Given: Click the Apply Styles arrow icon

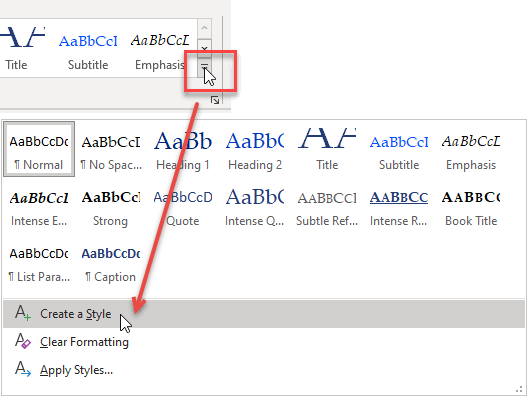Looking at the screenshot, I should 23,369.
